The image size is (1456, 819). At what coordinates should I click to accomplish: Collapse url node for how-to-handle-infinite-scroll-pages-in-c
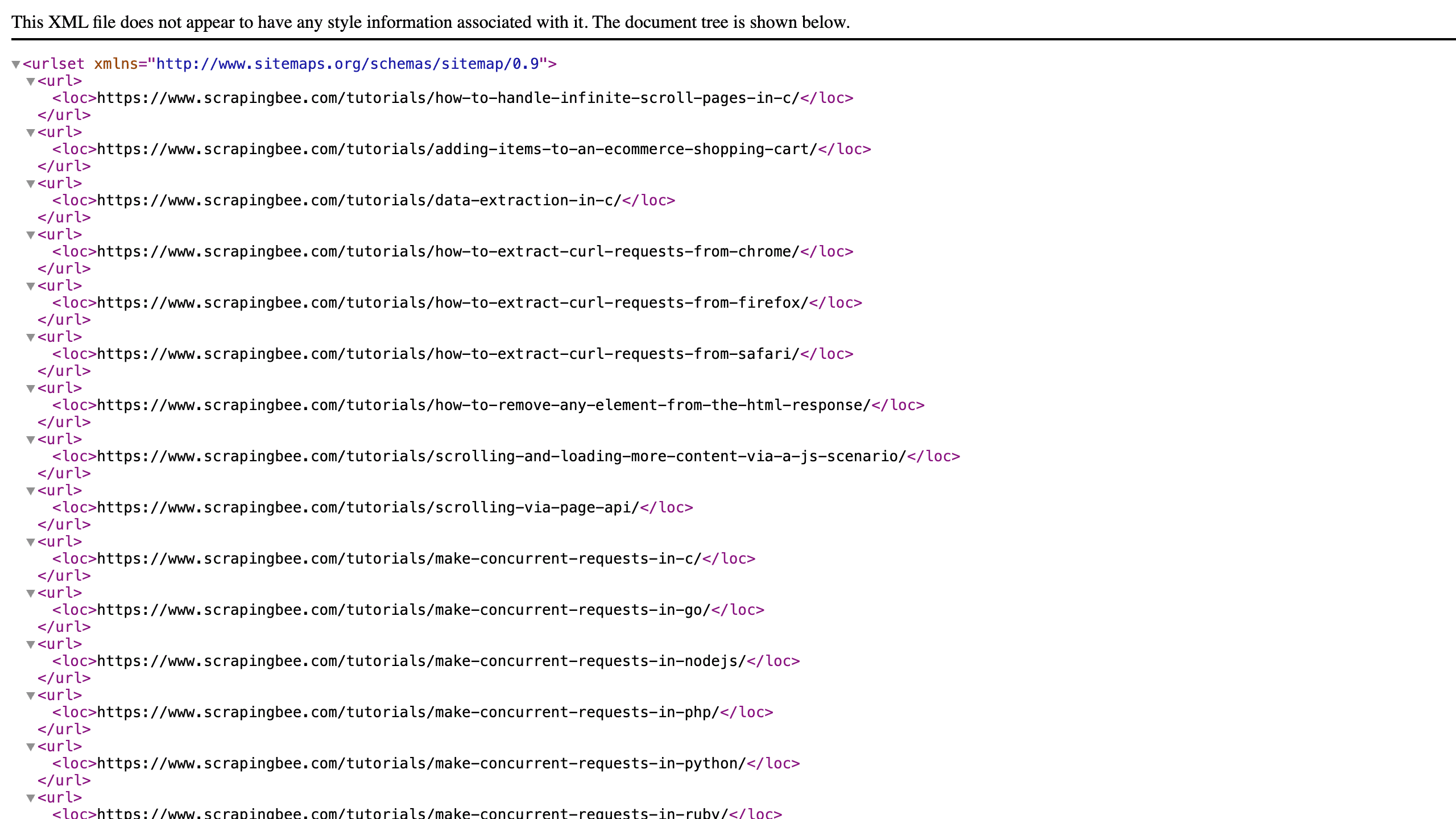(31, 81)
